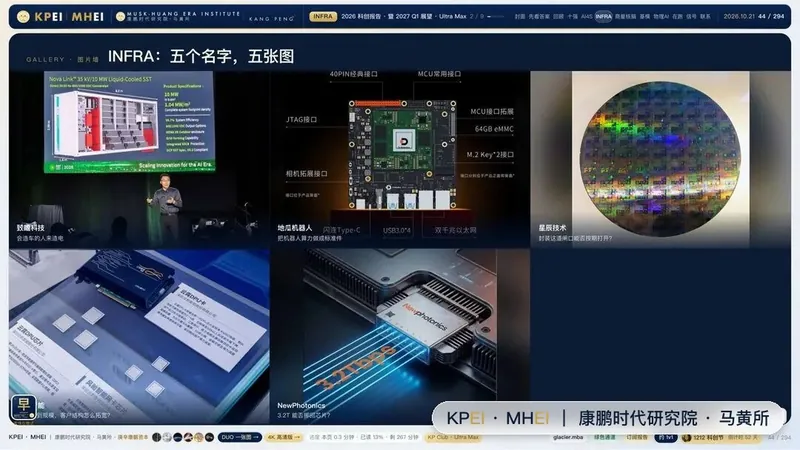This screenshot has height=450, width=800.
Task: Click the JTAG接口 label on board image
Action: (x=302, y=119)
